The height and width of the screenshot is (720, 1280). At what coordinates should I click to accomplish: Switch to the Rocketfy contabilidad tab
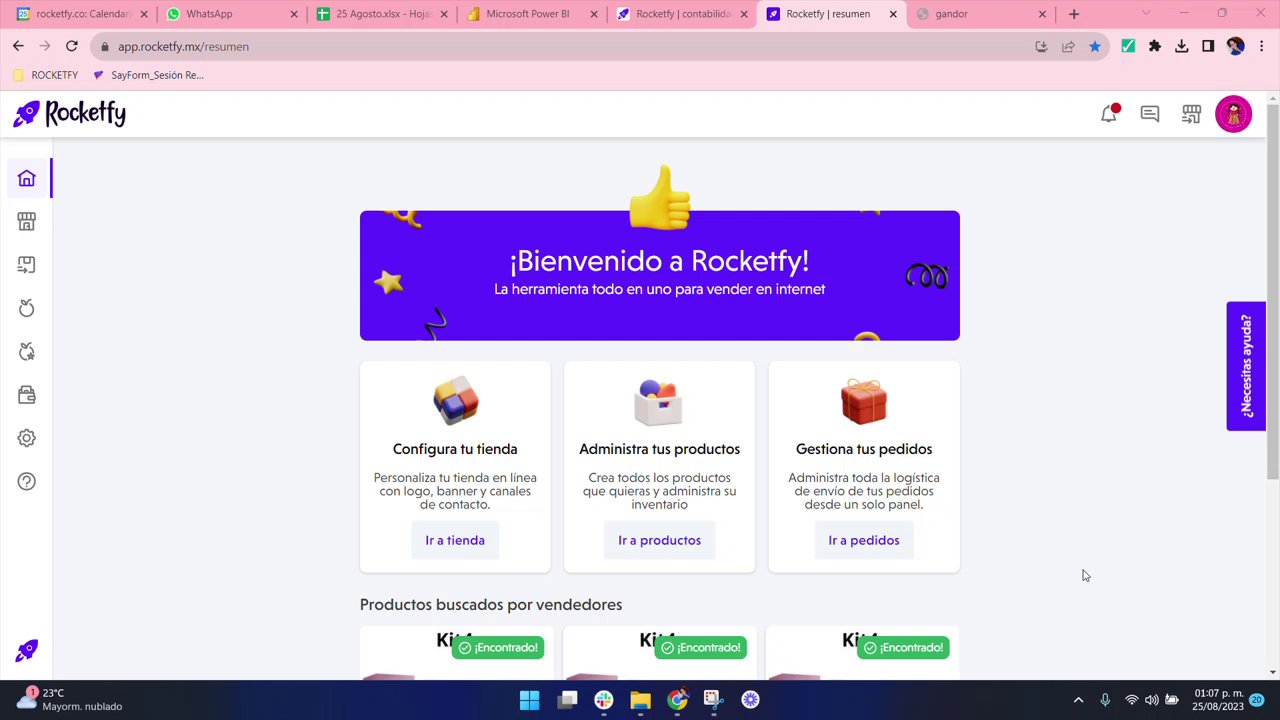click(x=679, y=14)
